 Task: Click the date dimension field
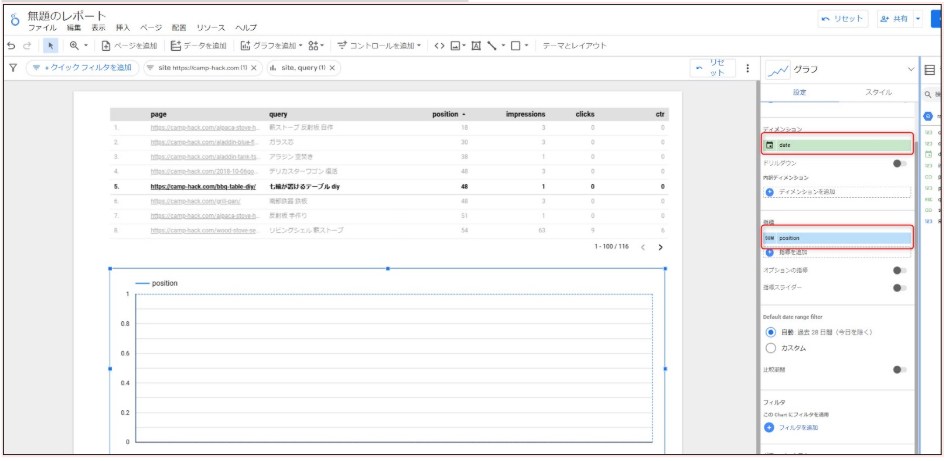pos(837,145)
